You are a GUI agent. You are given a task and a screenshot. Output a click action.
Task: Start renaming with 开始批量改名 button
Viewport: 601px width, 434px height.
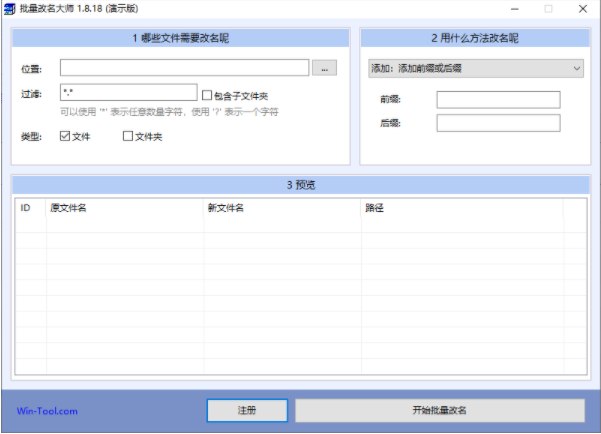pyautogui.click(x=439, y=410)
